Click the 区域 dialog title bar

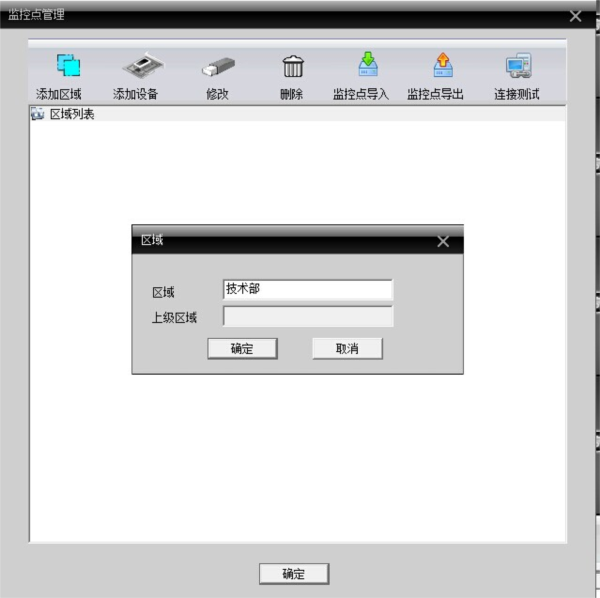[x=280, y=241]
